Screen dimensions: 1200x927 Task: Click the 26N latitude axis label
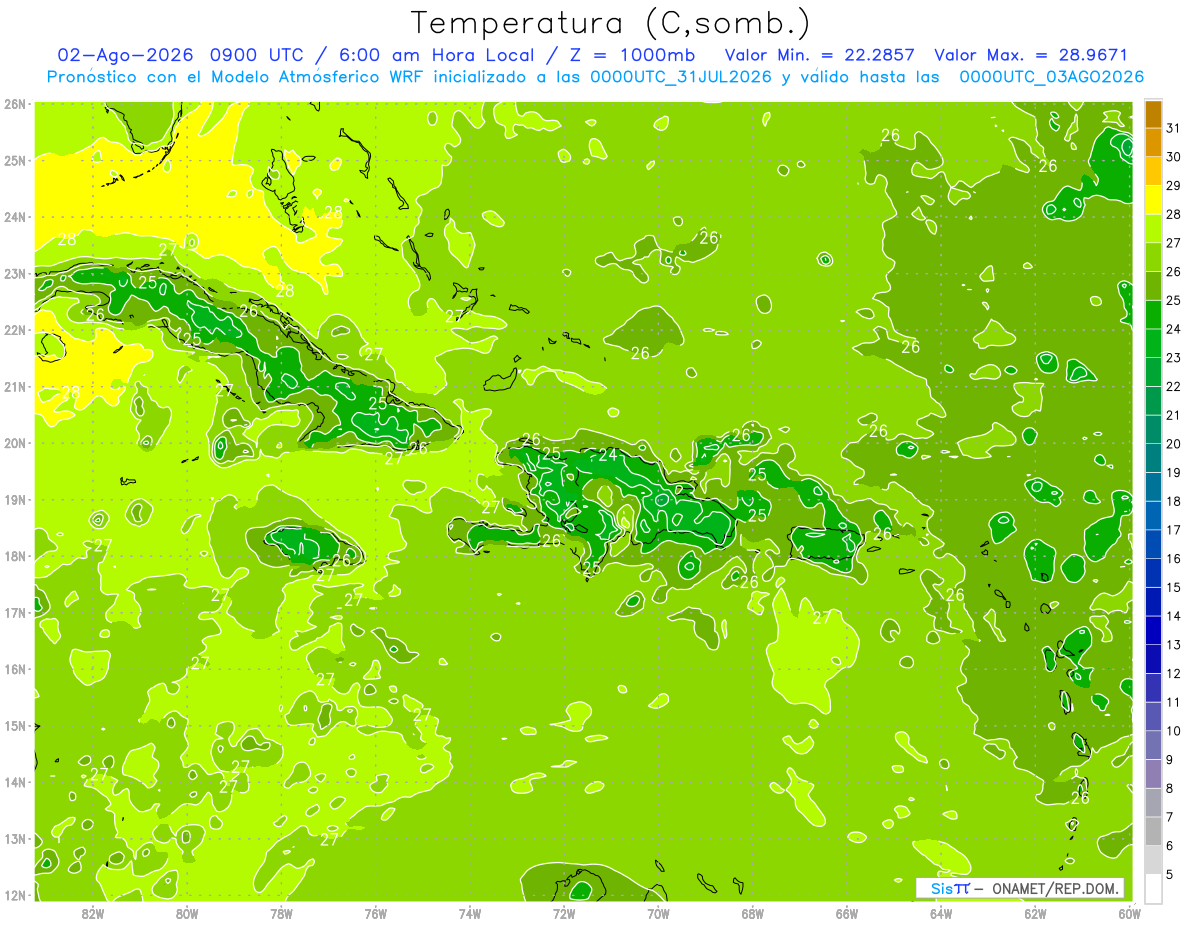tap(14, 103)
